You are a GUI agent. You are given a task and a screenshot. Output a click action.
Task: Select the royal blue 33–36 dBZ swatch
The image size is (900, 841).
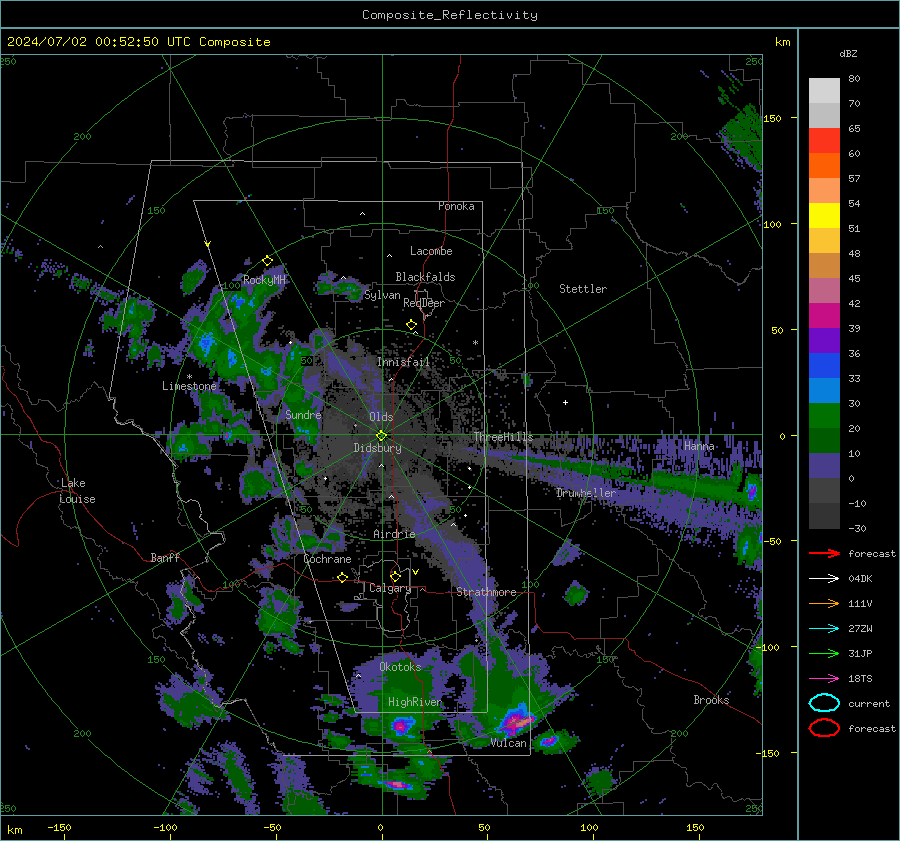coord(824,365)
